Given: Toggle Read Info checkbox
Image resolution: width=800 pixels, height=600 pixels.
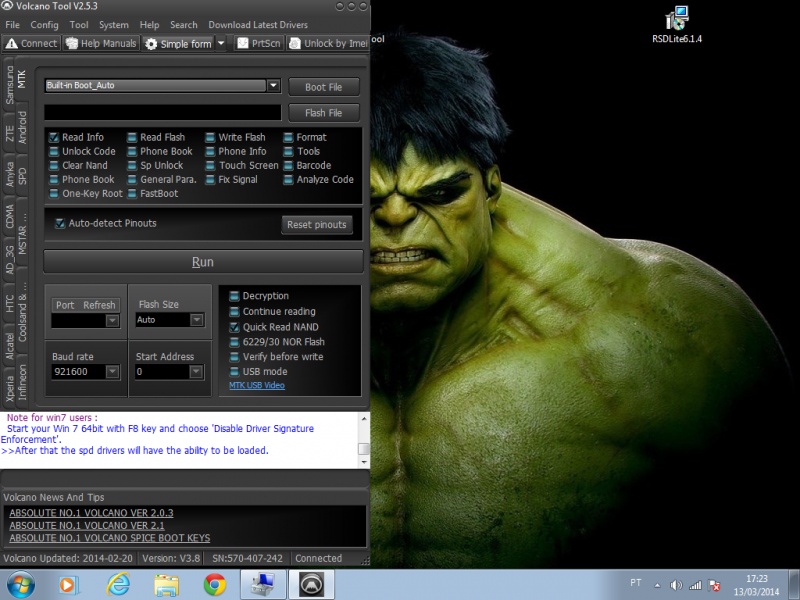Looking at the screenshot, I should pos(54,137).
